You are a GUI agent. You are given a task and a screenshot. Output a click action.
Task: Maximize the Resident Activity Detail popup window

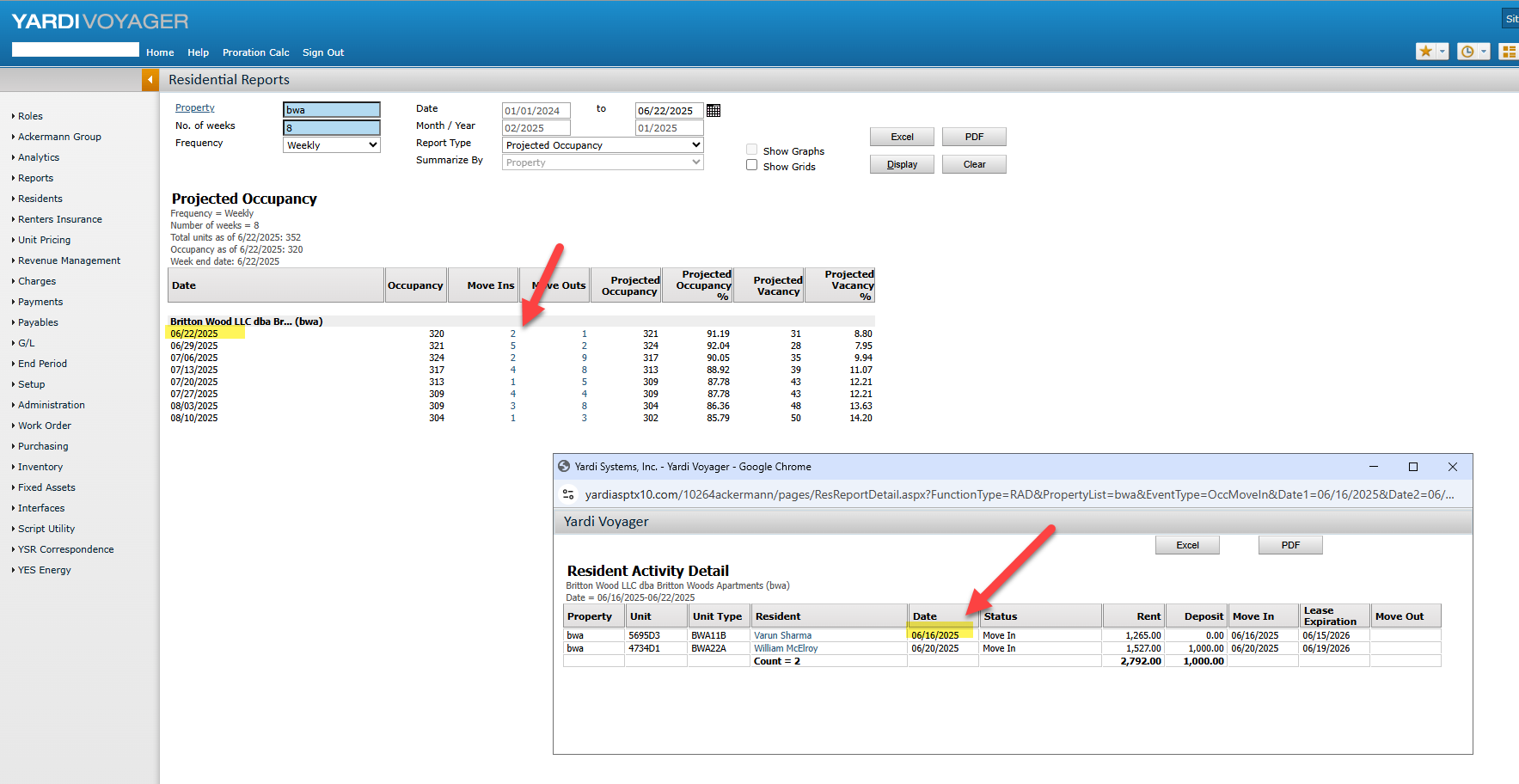coord(1413,467)
